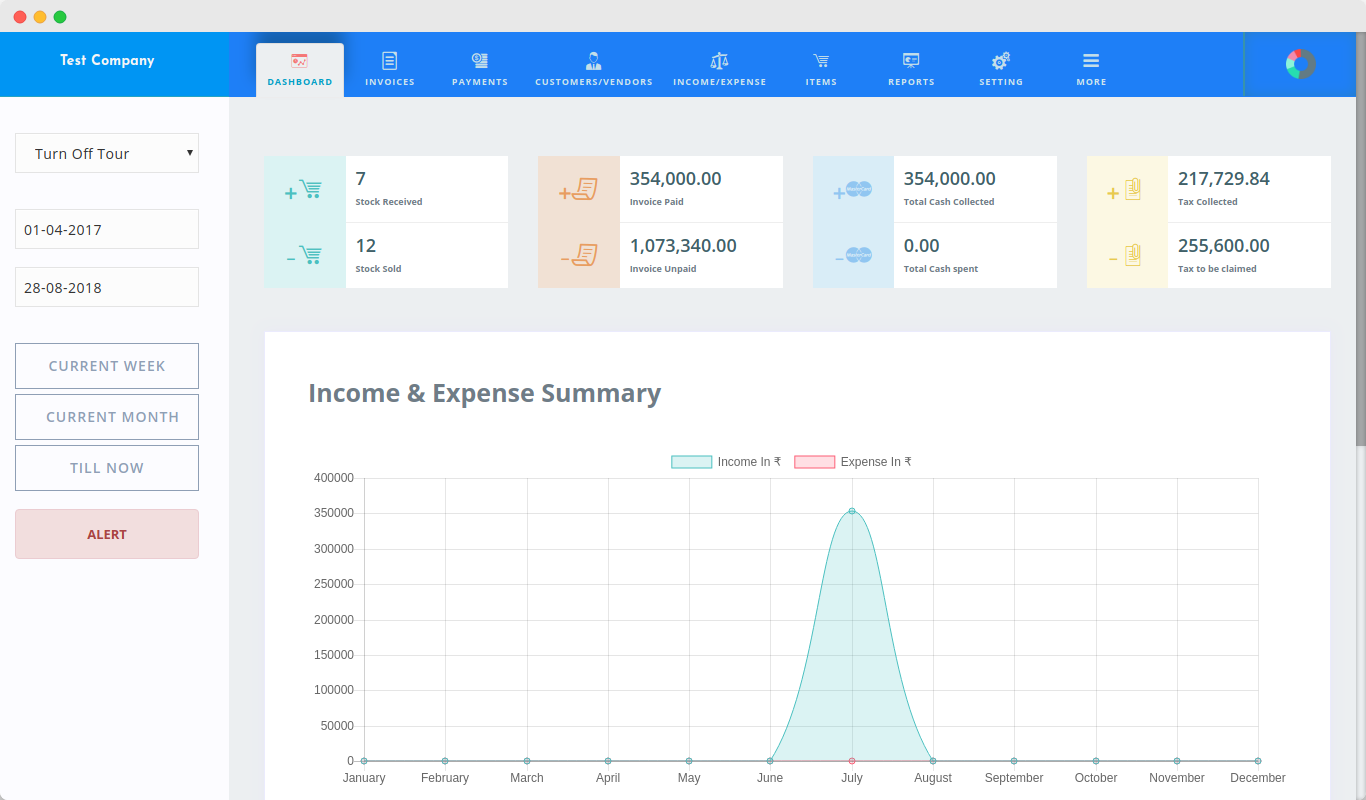Viewport: 1366px width, 800px height.
Task: Click the January axis label
Action: coord(364,778)
